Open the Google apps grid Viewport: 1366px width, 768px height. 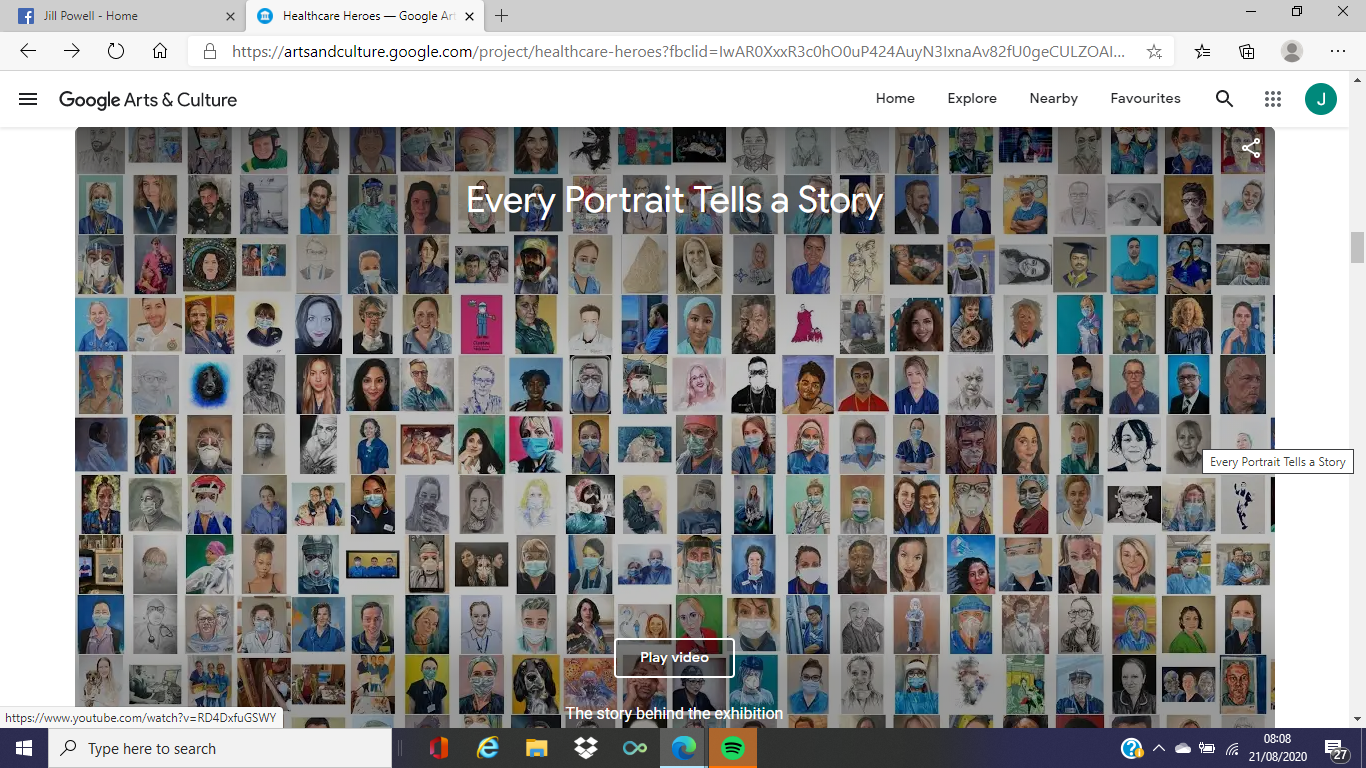click(x=1272, y=99)
